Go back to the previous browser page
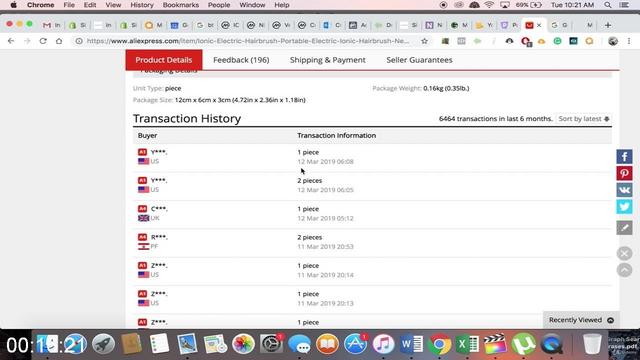Screen dimensions: 640x360 tap(11, 41)
